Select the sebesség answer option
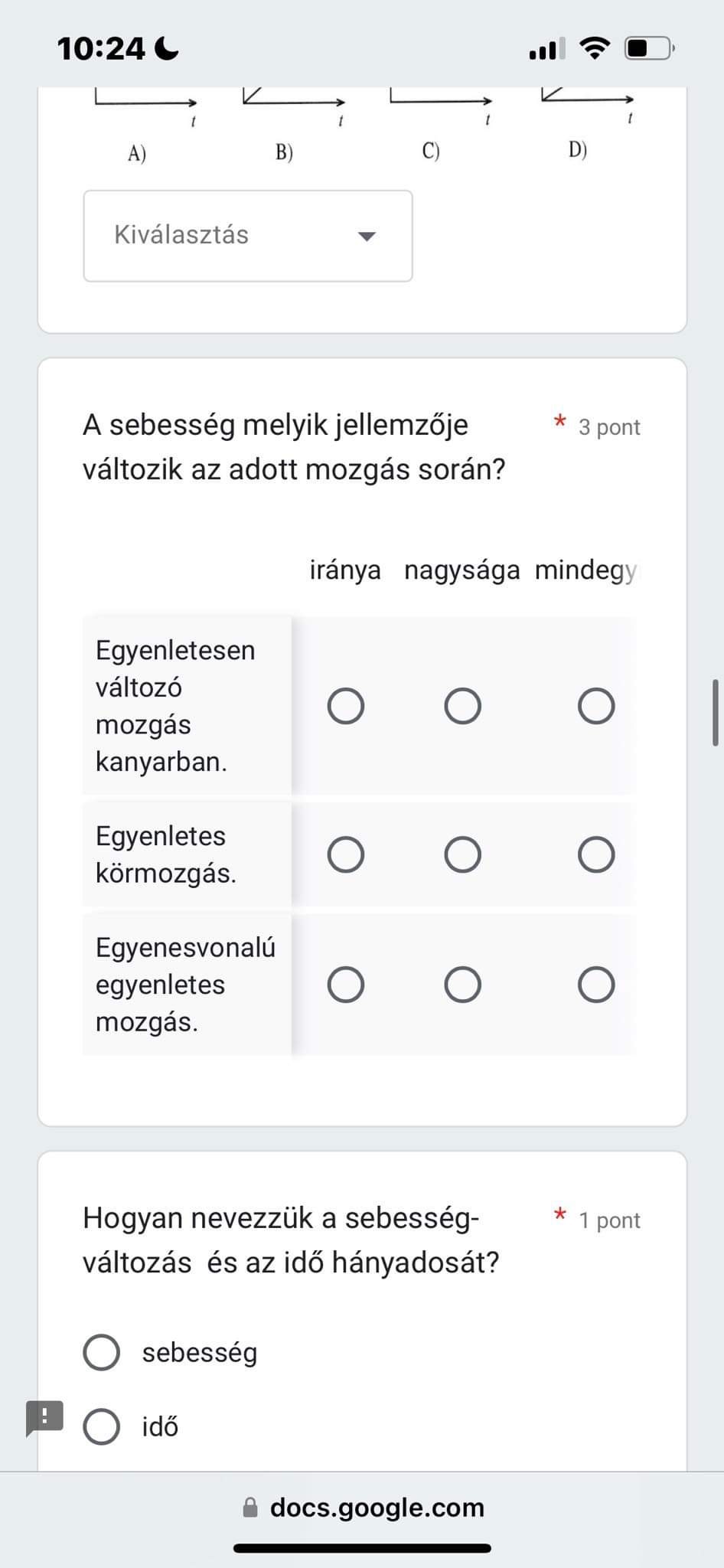The width and height of the screenshot is (724, 1568). tap(102, 1352)
